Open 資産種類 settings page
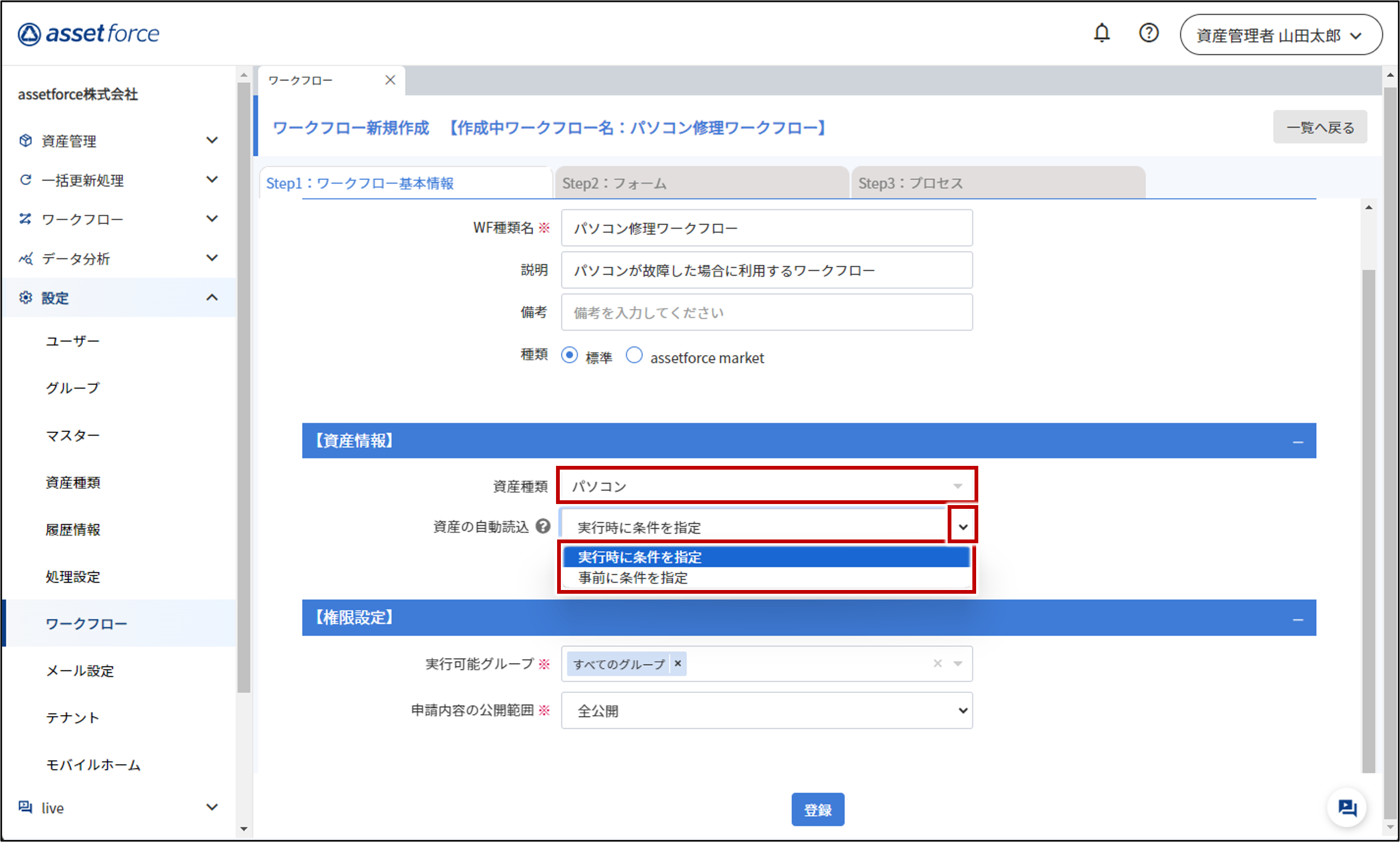Screen dimensions: 1400x842 pos(73,483)
